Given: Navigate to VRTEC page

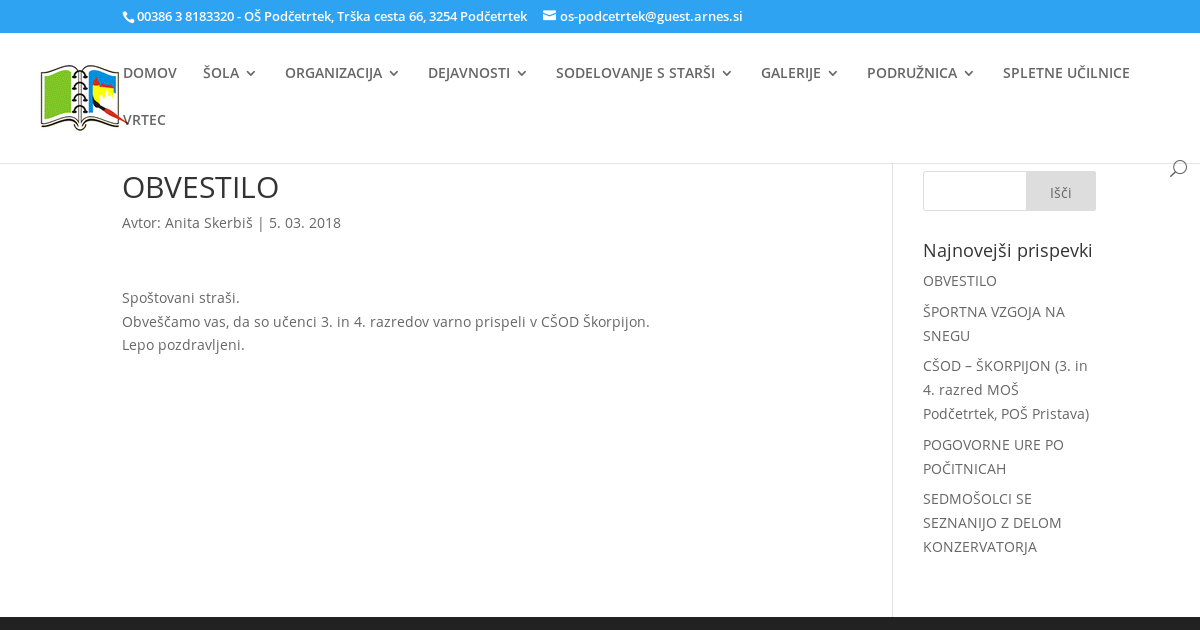Looking at the screenshot, I should tap(144, 120).
